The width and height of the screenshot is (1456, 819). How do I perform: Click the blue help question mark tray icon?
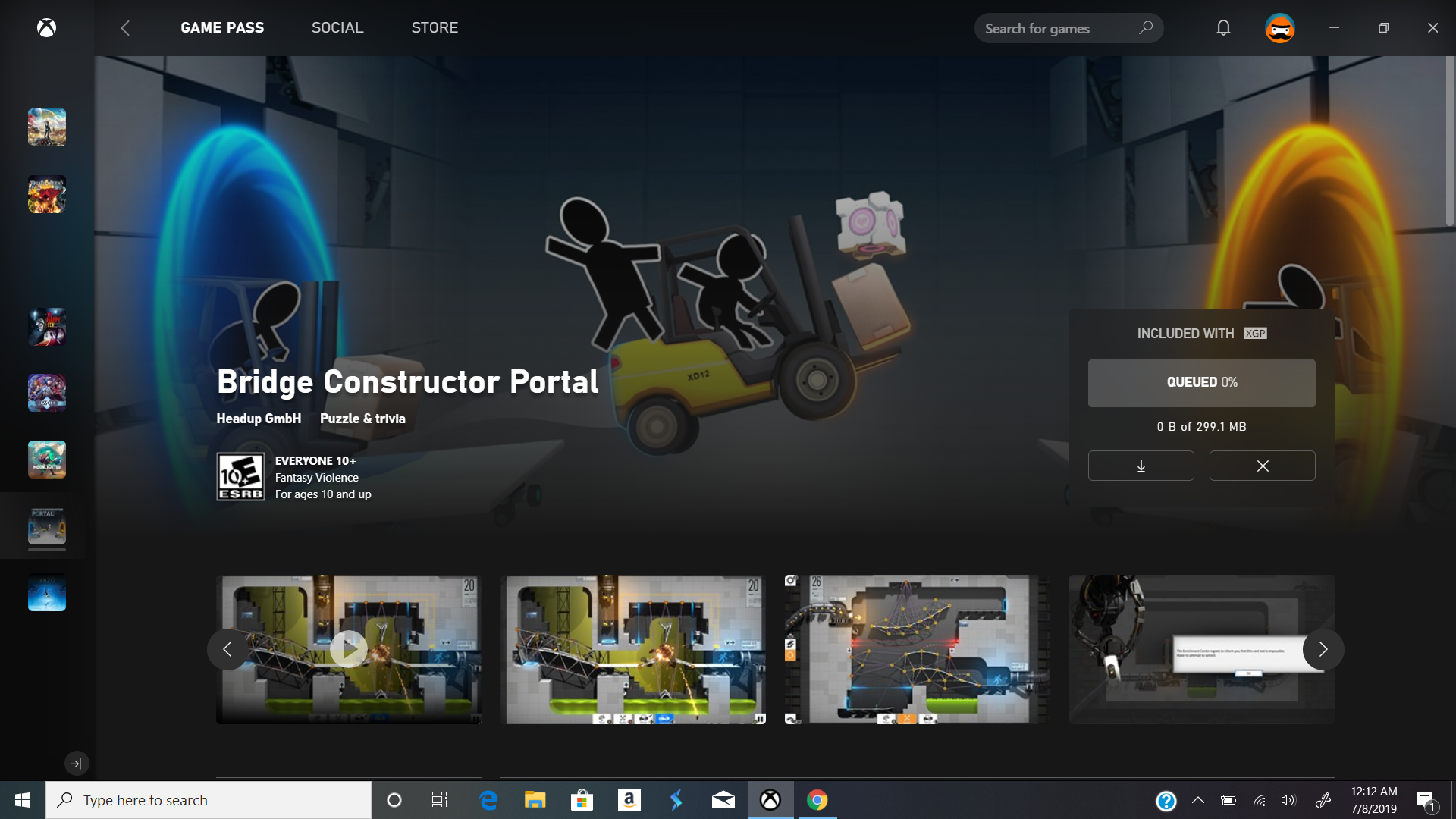pyautogui.click(x=1166, y=801)
